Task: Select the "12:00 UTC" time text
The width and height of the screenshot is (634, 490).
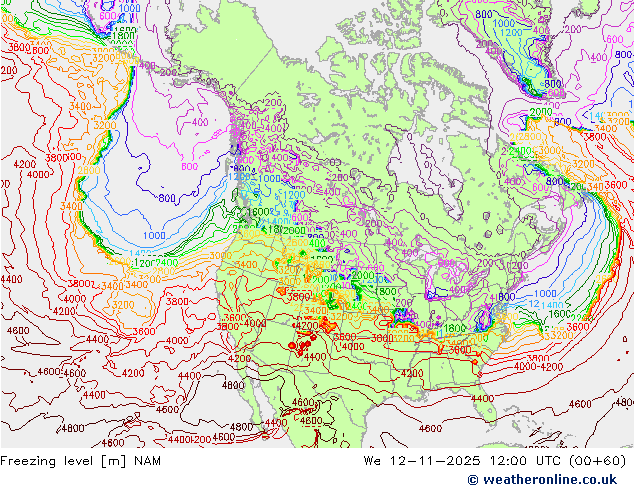Action: 526,461
